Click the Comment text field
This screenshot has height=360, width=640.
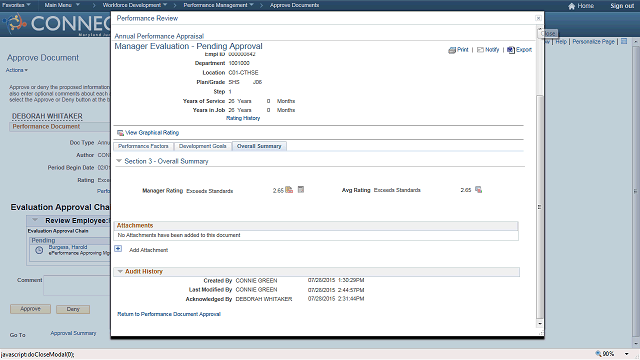coord(78,285)
